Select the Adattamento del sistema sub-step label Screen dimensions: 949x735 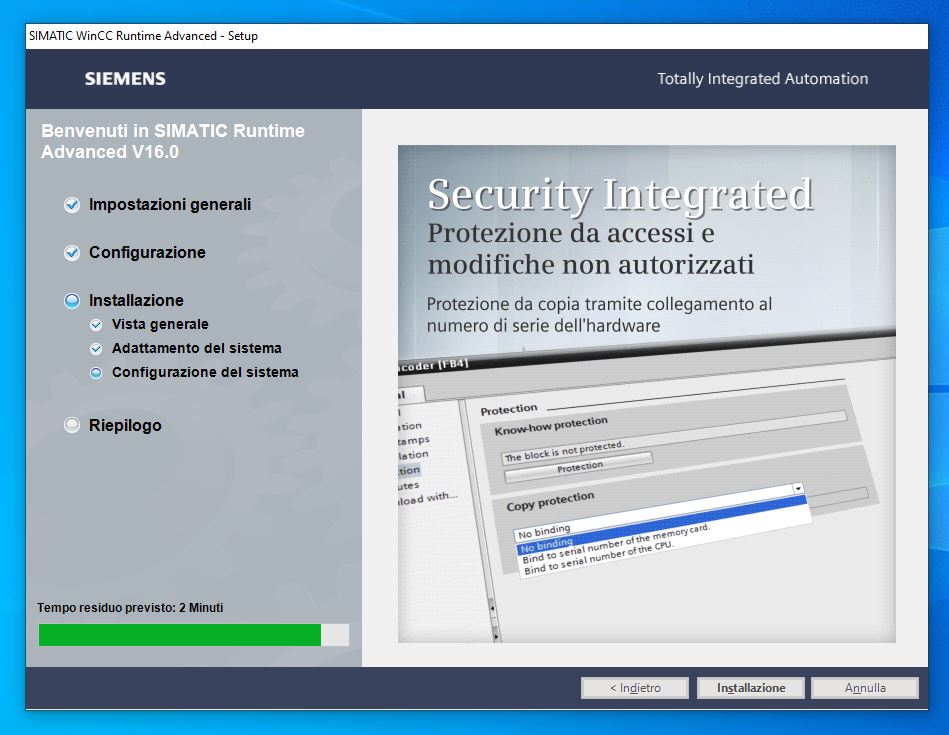[x=197, y=348]
